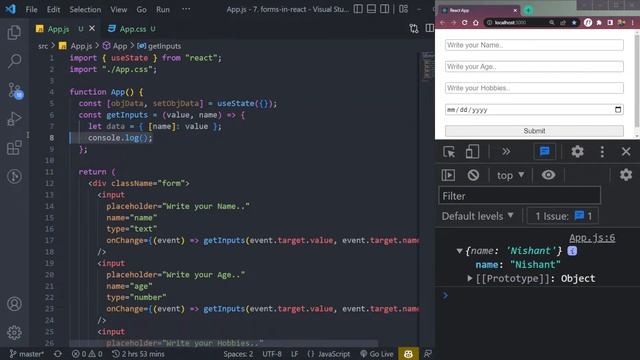Open DevTools three-dot customize menu
Image resolution: width=640 pixels, height=360 pixels.
[x=602, y=152]
